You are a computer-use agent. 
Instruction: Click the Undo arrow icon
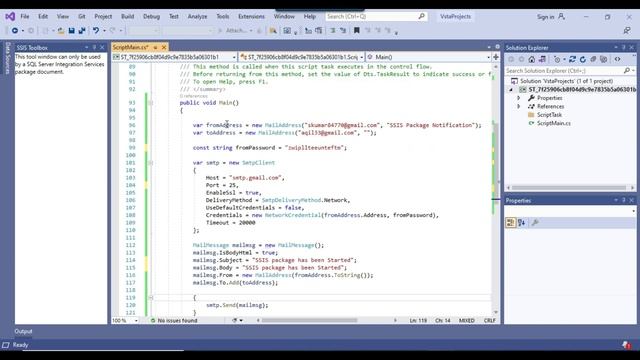pyautogui.click(x=96, y=31)
